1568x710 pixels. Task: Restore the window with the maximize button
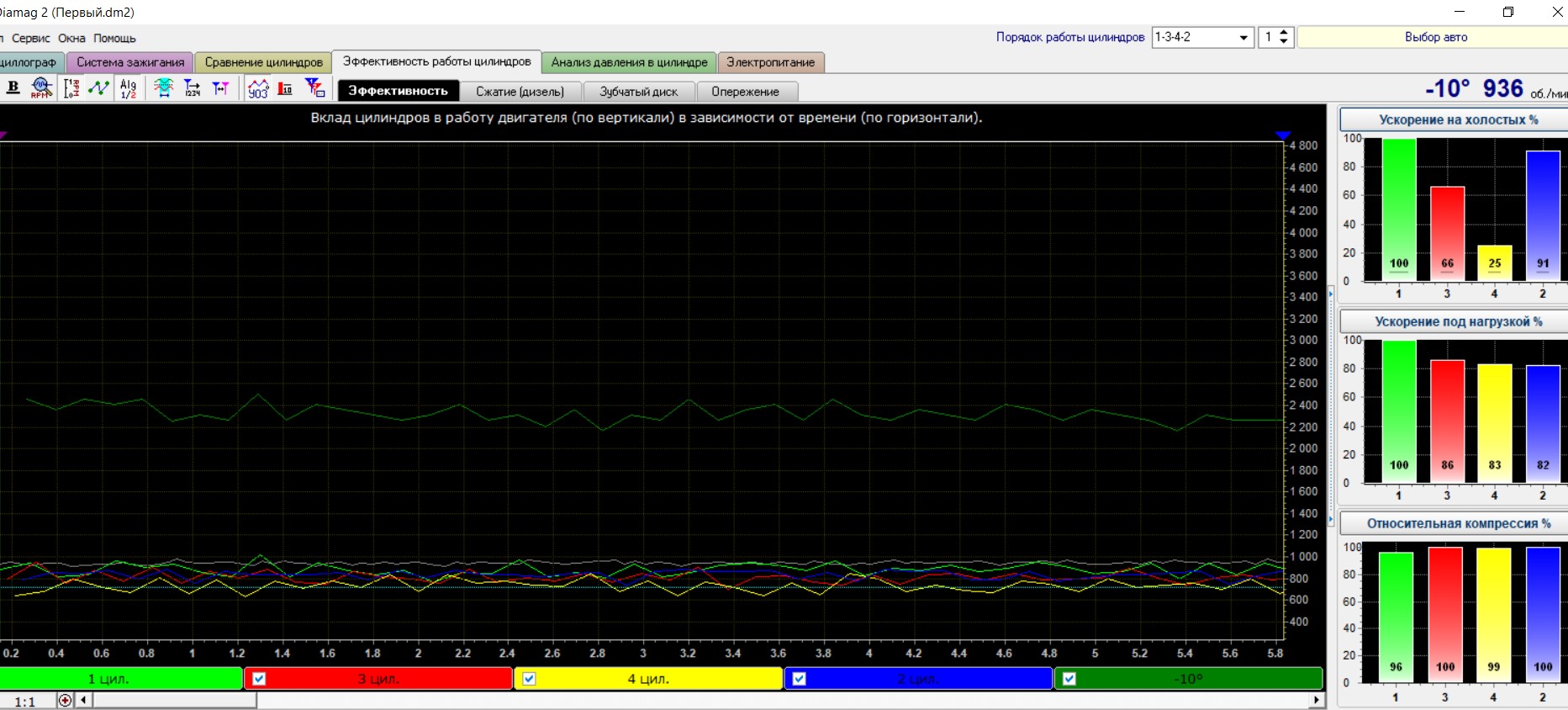(x=1508, y=12)
